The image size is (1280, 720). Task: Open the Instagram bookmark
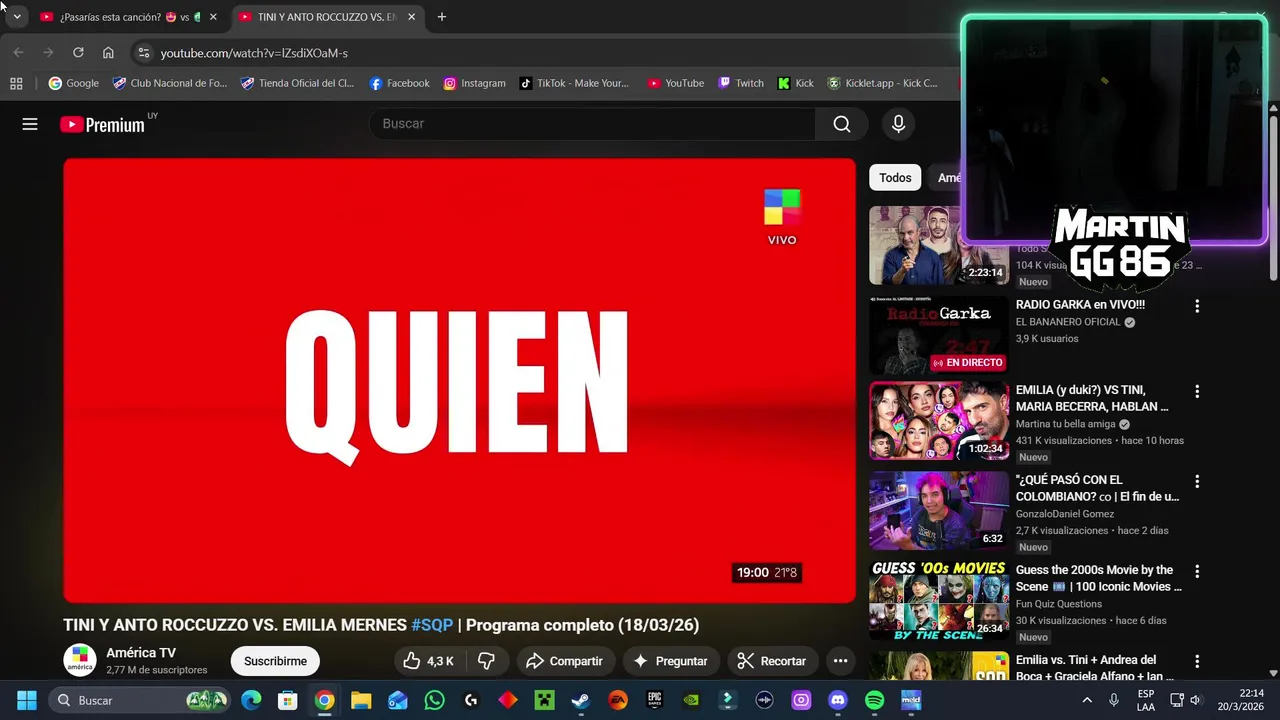click(x=474, y=84)
